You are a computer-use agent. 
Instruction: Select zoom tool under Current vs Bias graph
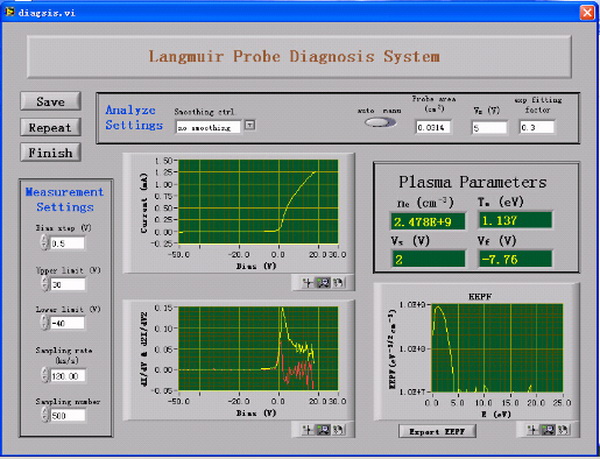click(323, 282)
